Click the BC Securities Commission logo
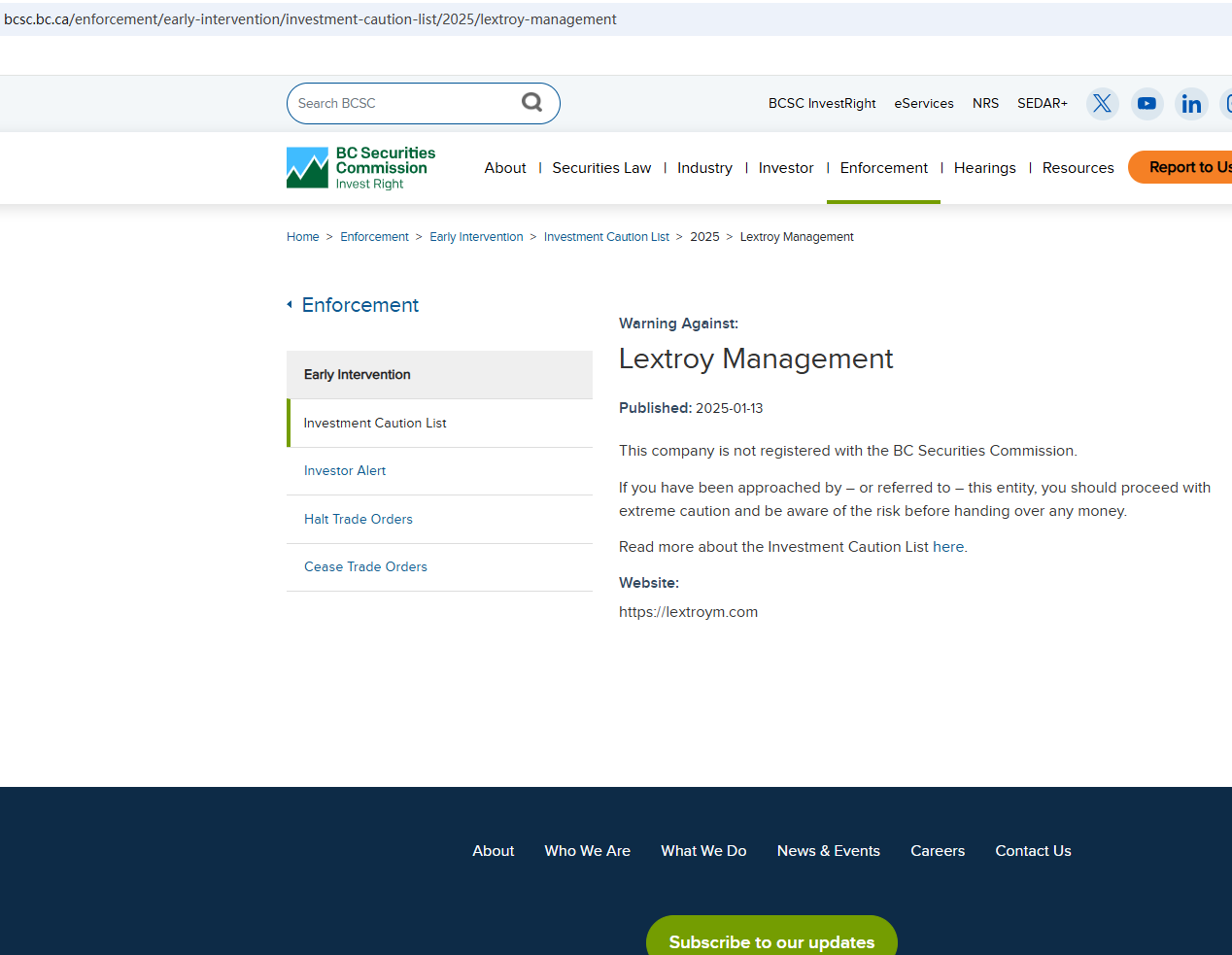This screenshot has width=1232, height=955. pyautogui.click(x=361, y=167)
